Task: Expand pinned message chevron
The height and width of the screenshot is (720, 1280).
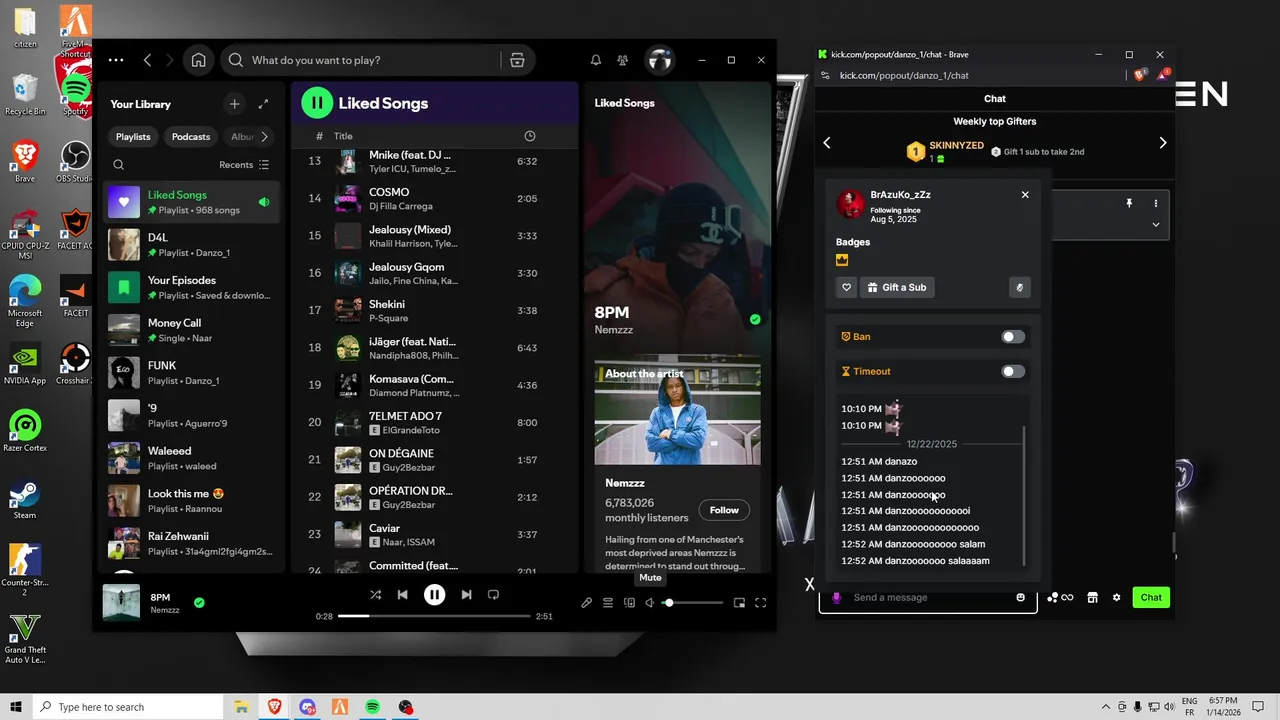Action: click(1156, 225)
